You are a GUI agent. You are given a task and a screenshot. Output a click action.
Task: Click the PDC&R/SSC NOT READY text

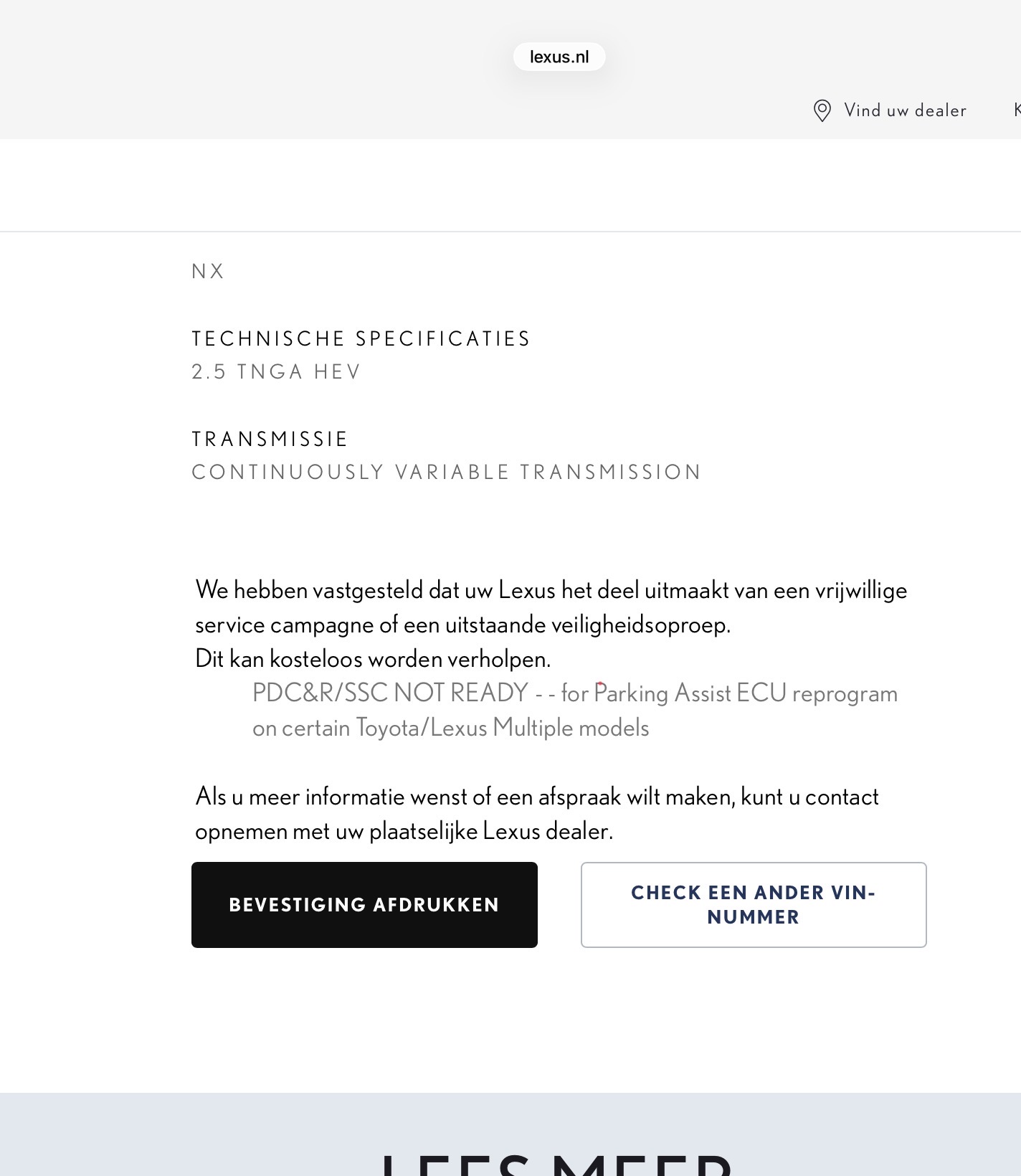point(390,693)
